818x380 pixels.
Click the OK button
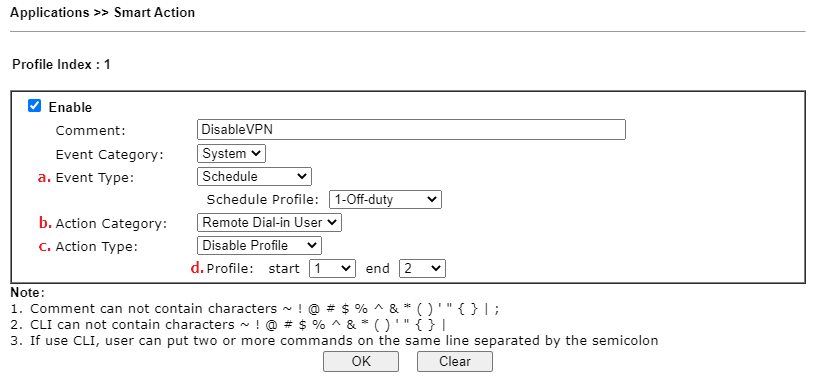[360, 361]
